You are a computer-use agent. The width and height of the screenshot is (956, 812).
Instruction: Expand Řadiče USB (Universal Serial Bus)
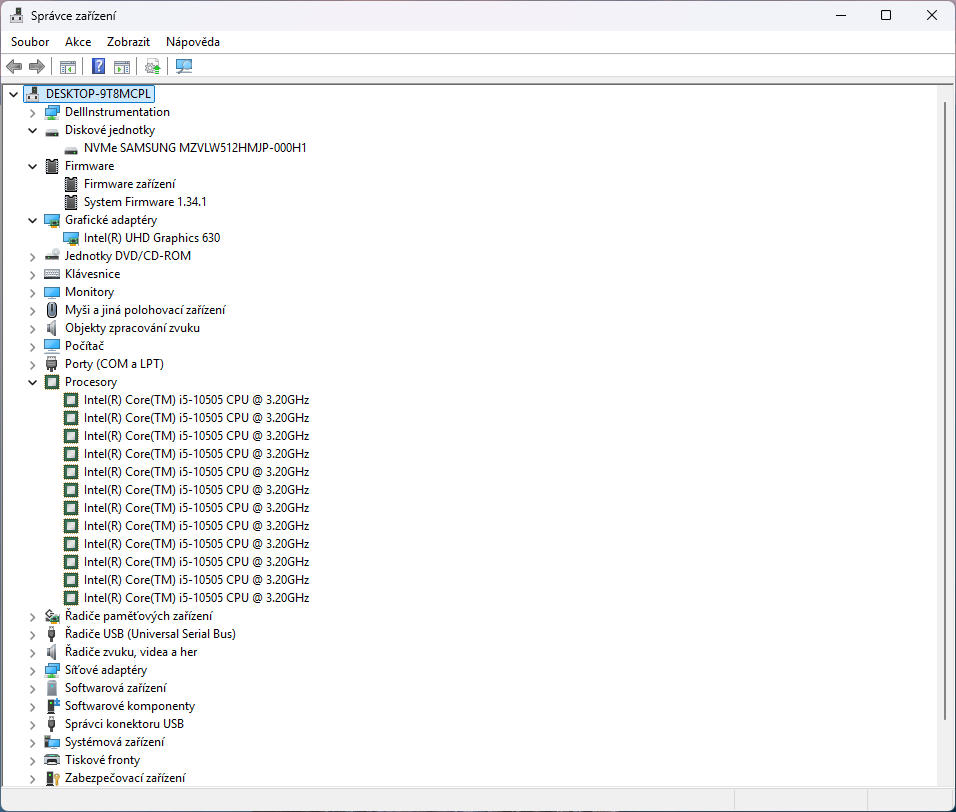33,634
